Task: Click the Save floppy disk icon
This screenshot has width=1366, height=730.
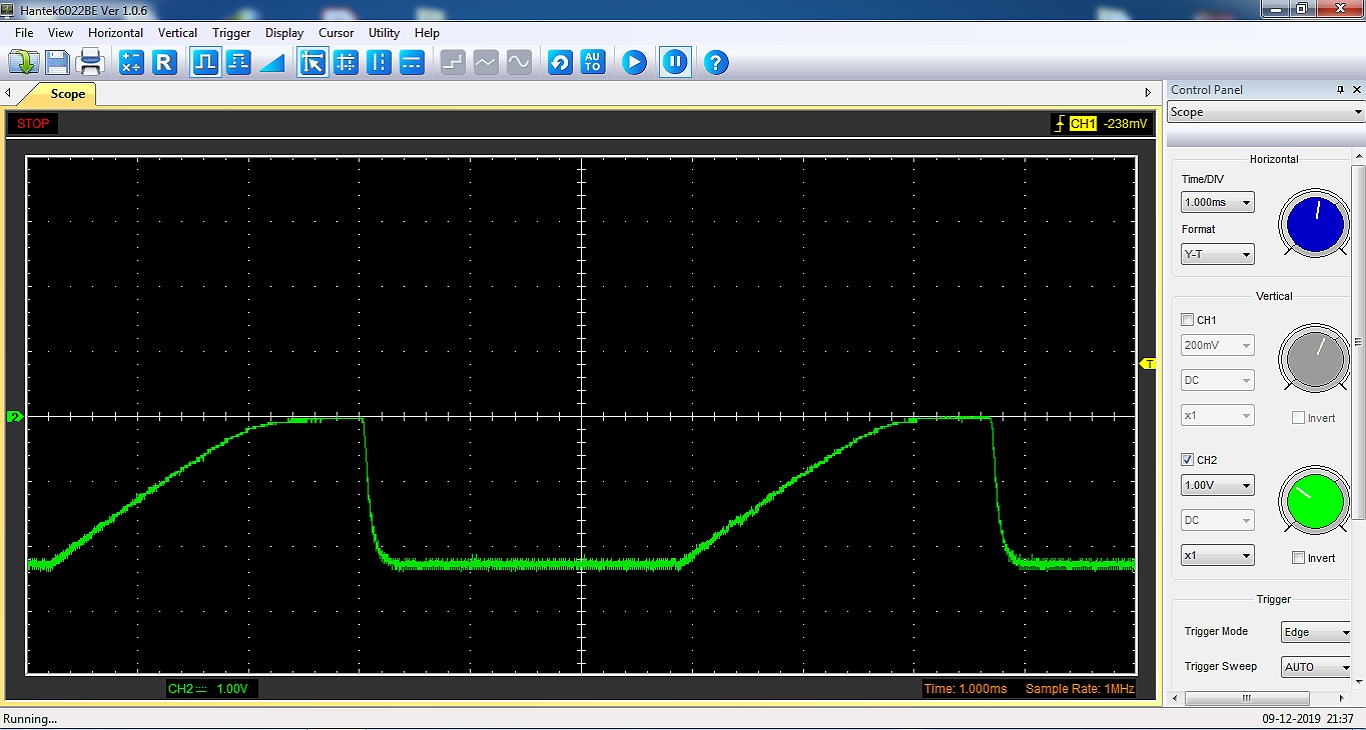Action: (57, 63)
